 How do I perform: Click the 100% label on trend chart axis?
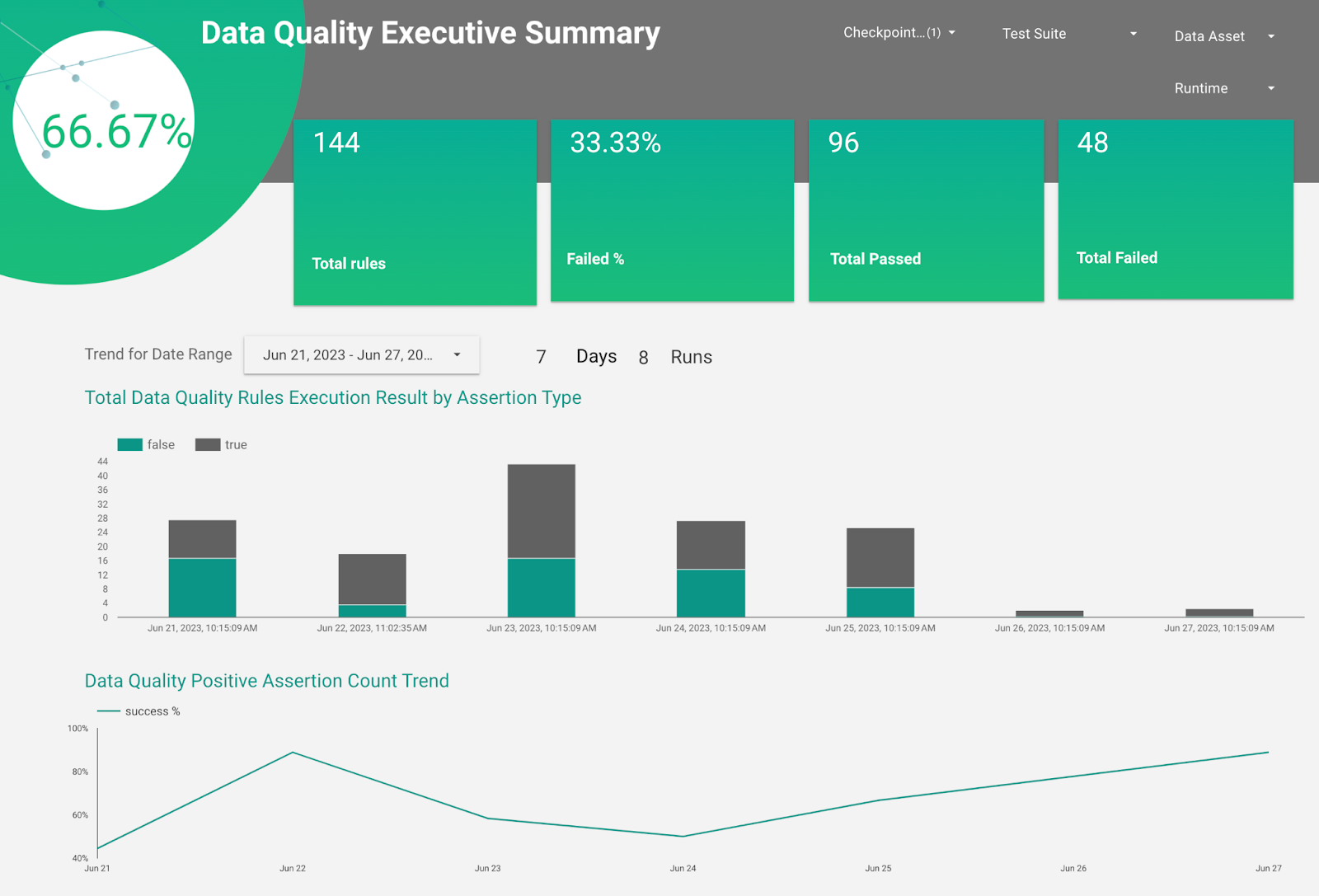coord(77,729)
